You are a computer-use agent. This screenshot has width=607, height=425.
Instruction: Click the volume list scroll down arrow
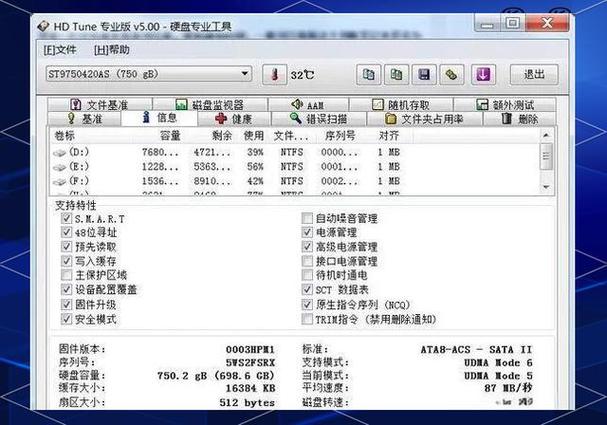546,187
